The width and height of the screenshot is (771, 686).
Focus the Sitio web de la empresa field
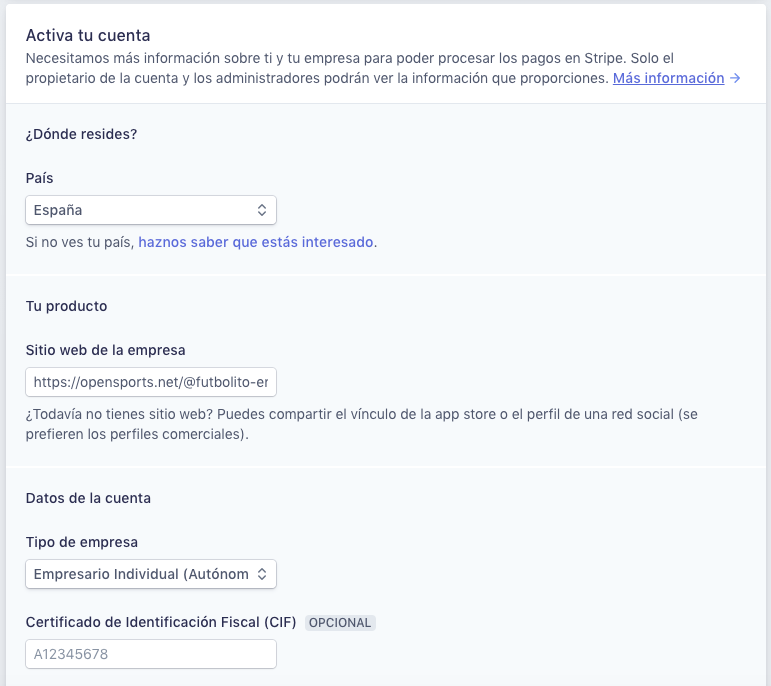coord(151,382)
